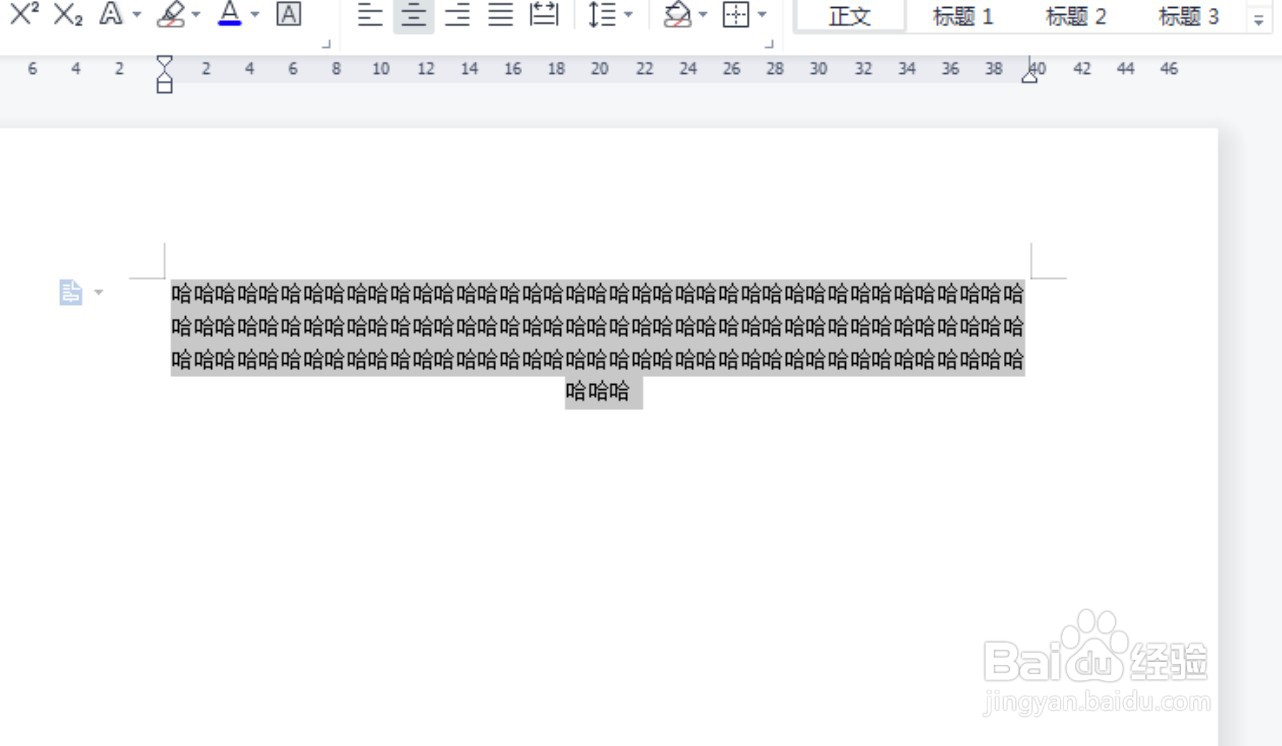Apply the 正文 style
Viewport: 1282px width, 746px height.
pyautogui.click(x=851, y=16)
